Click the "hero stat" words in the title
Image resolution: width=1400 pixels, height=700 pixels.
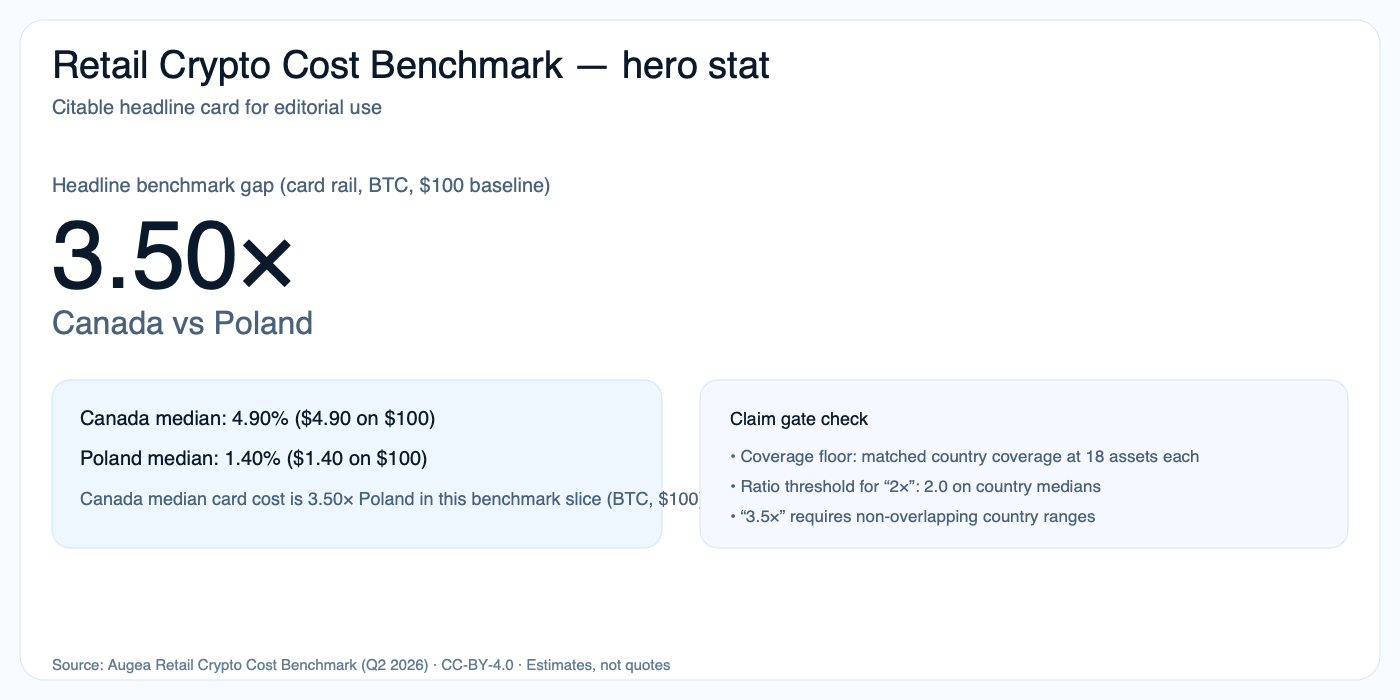coord(696,66)
